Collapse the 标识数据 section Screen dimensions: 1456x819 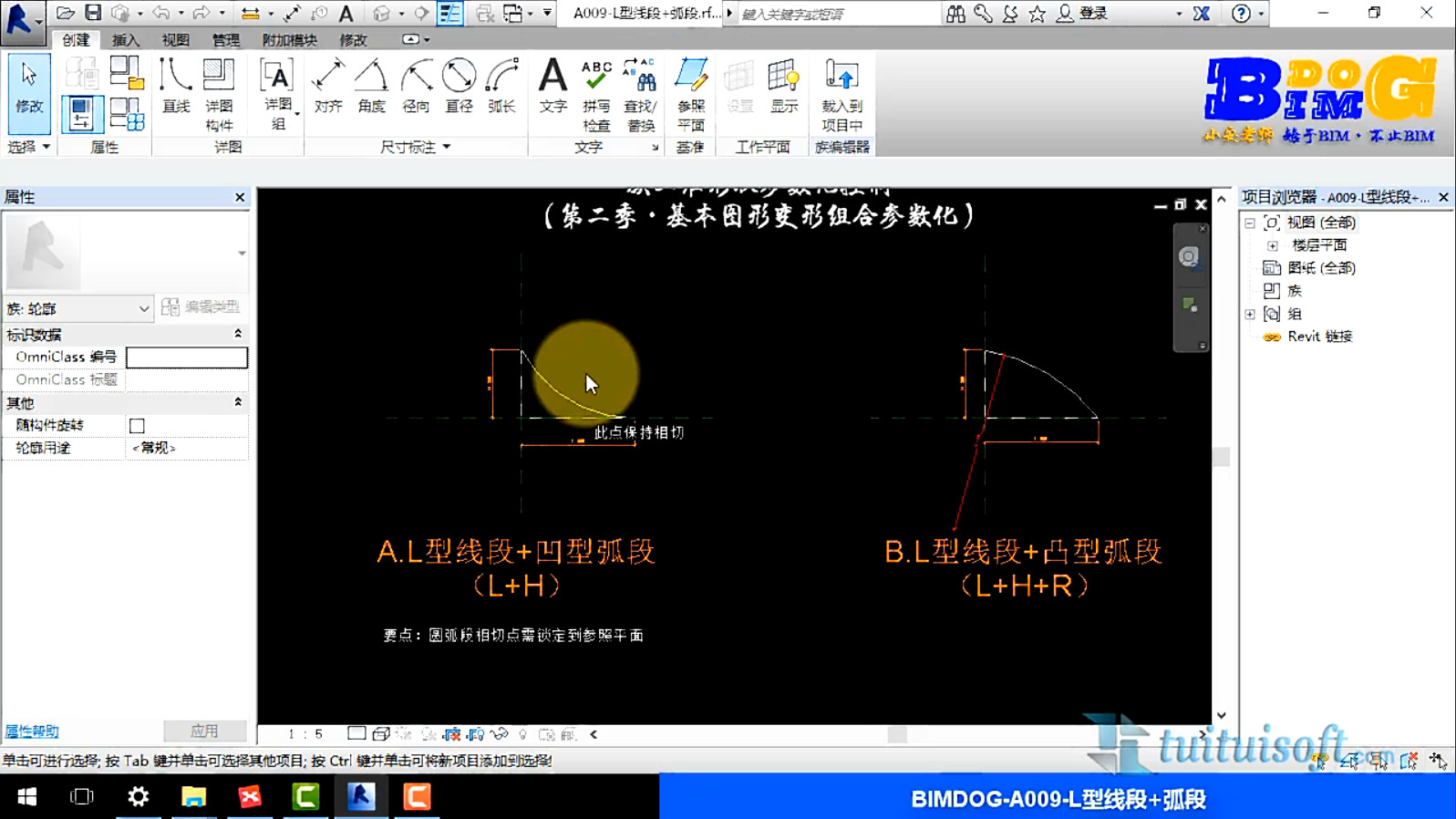pyautogui.click(x=238, y=334)
